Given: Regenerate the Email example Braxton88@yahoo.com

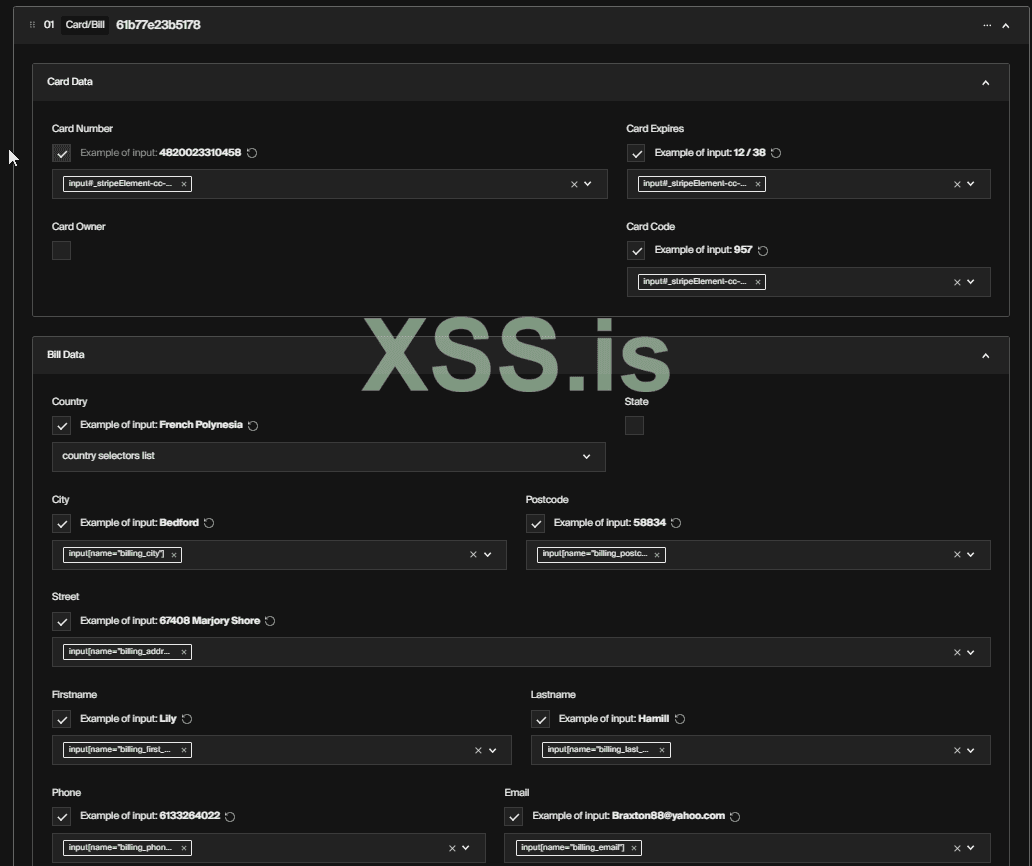Looking at the screenshot, I should [735, 817].
